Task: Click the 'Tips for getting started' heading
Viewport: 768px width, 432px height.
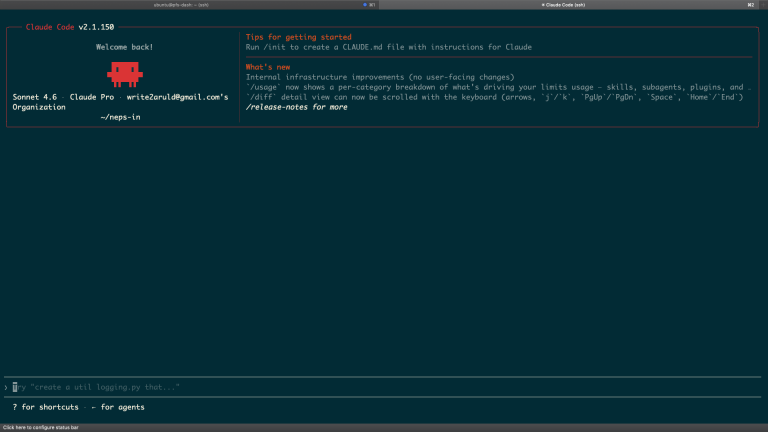Action: [x=298, y=37]
